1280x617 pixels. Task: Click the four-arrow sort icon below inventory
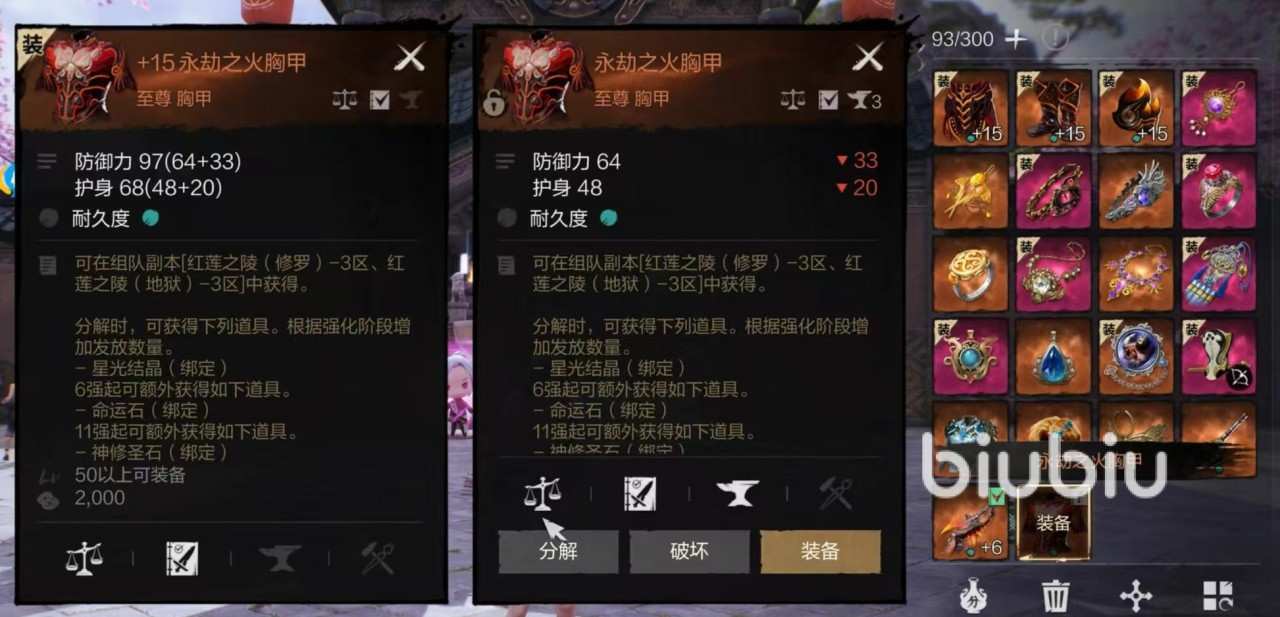[x=1137, y=596]
